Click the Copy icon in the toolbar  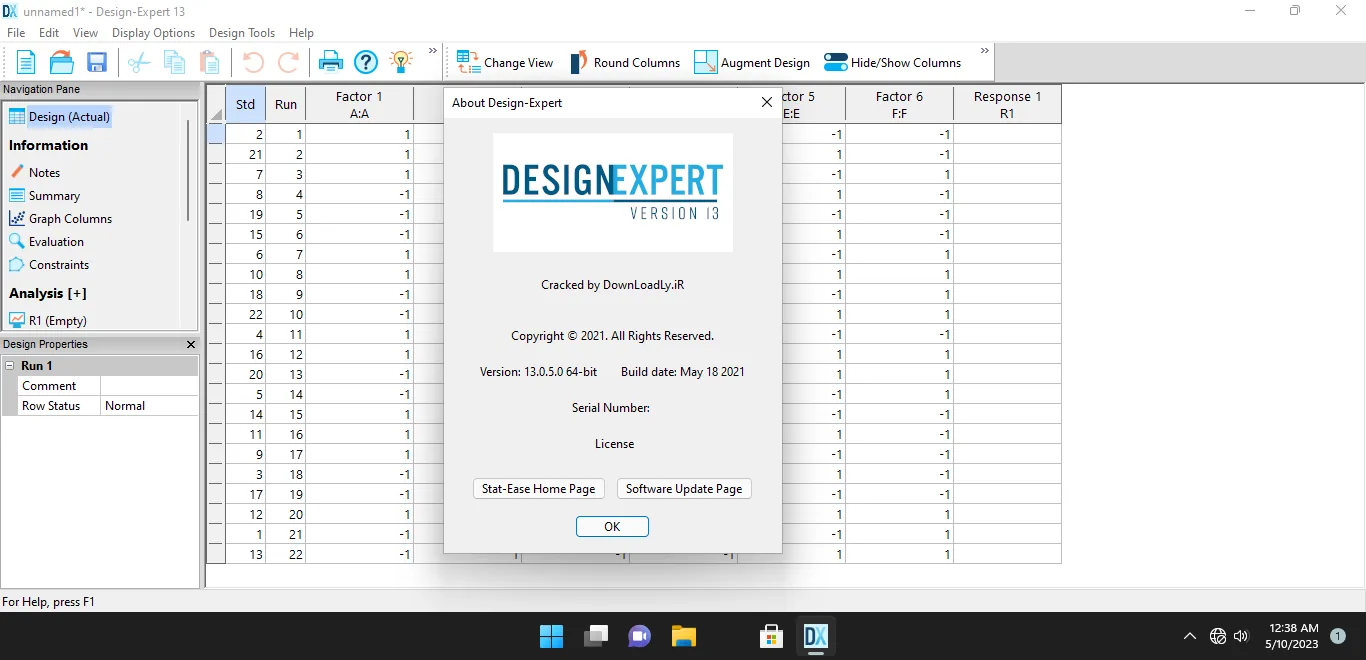point(175,62)
